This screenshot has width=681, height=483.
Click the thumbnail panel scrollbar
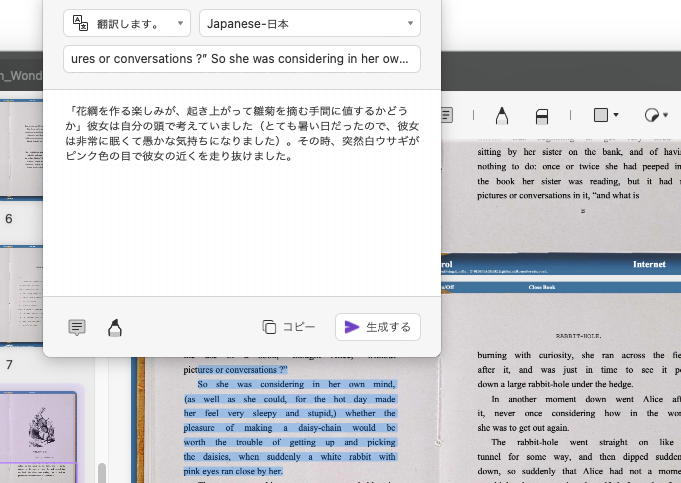click(102, 473)
